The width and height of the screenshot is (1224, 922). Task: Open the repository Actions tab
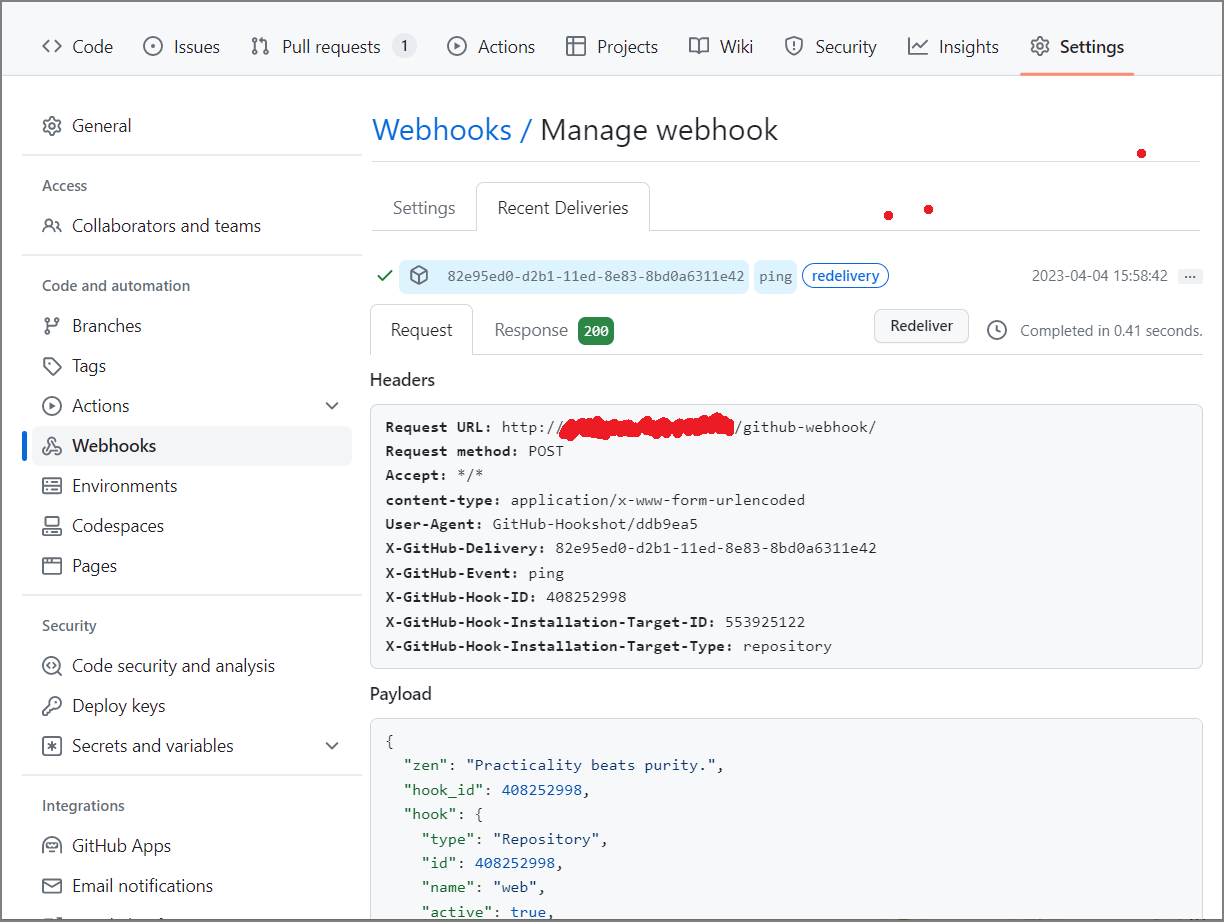click(x=490, y=46)
